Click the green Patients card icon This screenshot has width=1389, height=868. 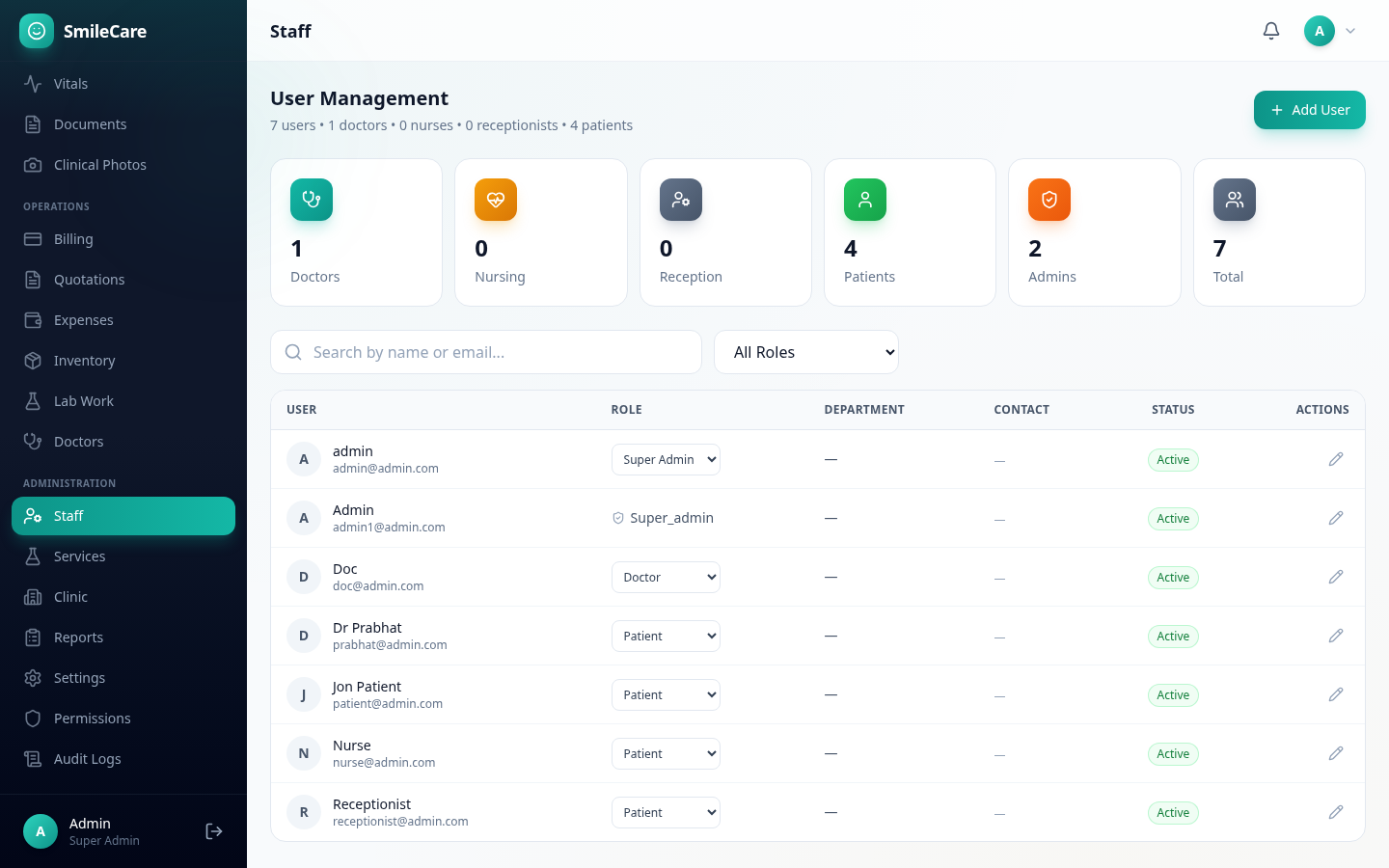[x=865, y=200]
